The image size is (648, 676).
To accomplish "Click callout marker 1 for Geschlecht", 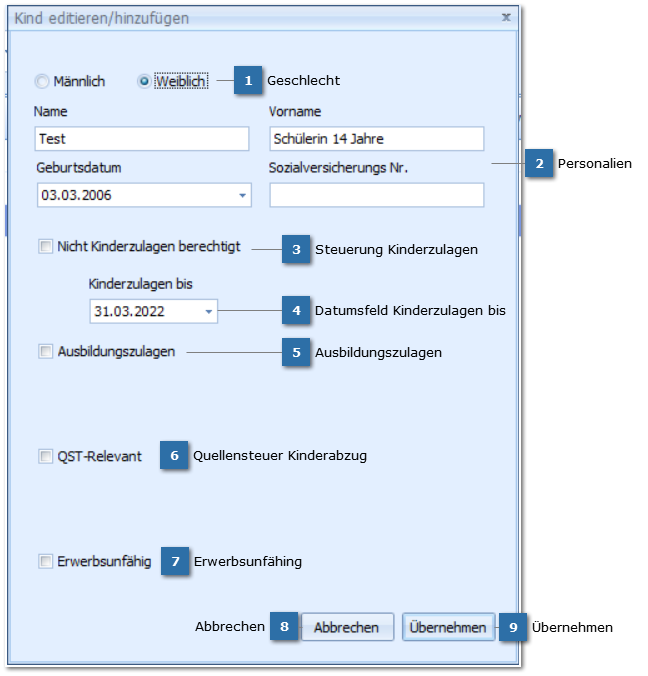I will coord(248,81).
